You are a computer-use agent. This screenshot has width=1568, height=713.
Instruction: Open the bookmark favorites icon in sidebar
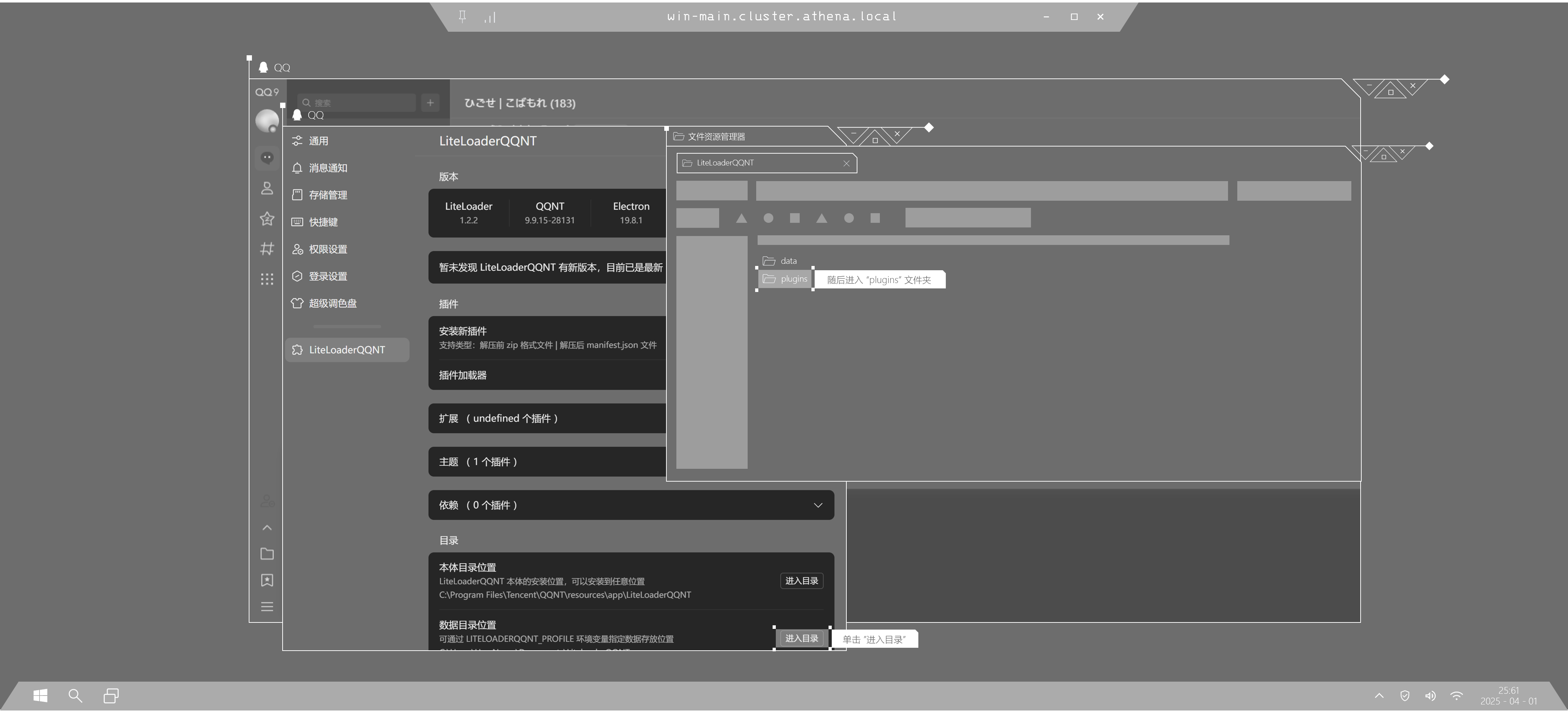click(x=267, y=580)
